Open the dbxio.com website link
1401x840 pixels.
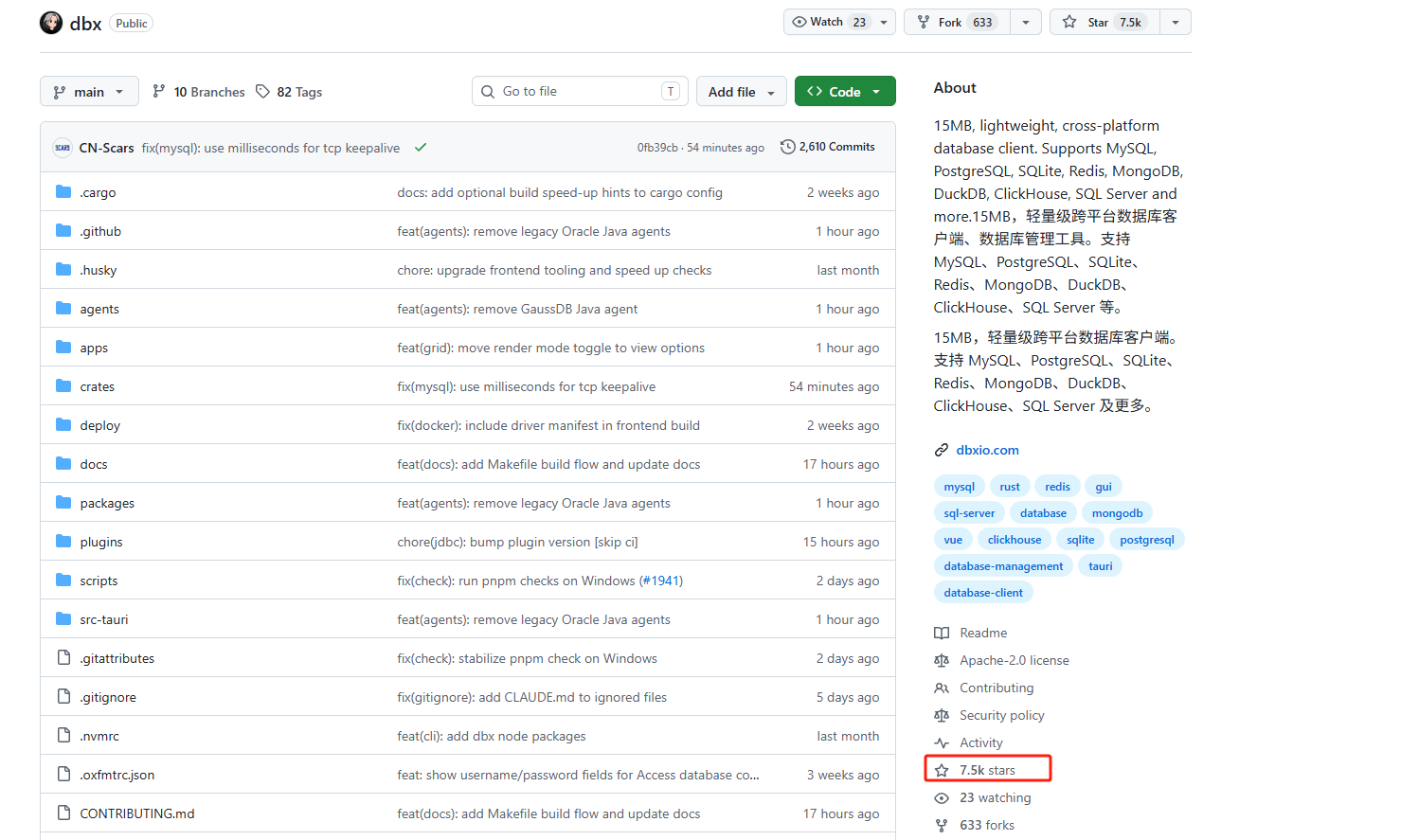click(987, 450)
